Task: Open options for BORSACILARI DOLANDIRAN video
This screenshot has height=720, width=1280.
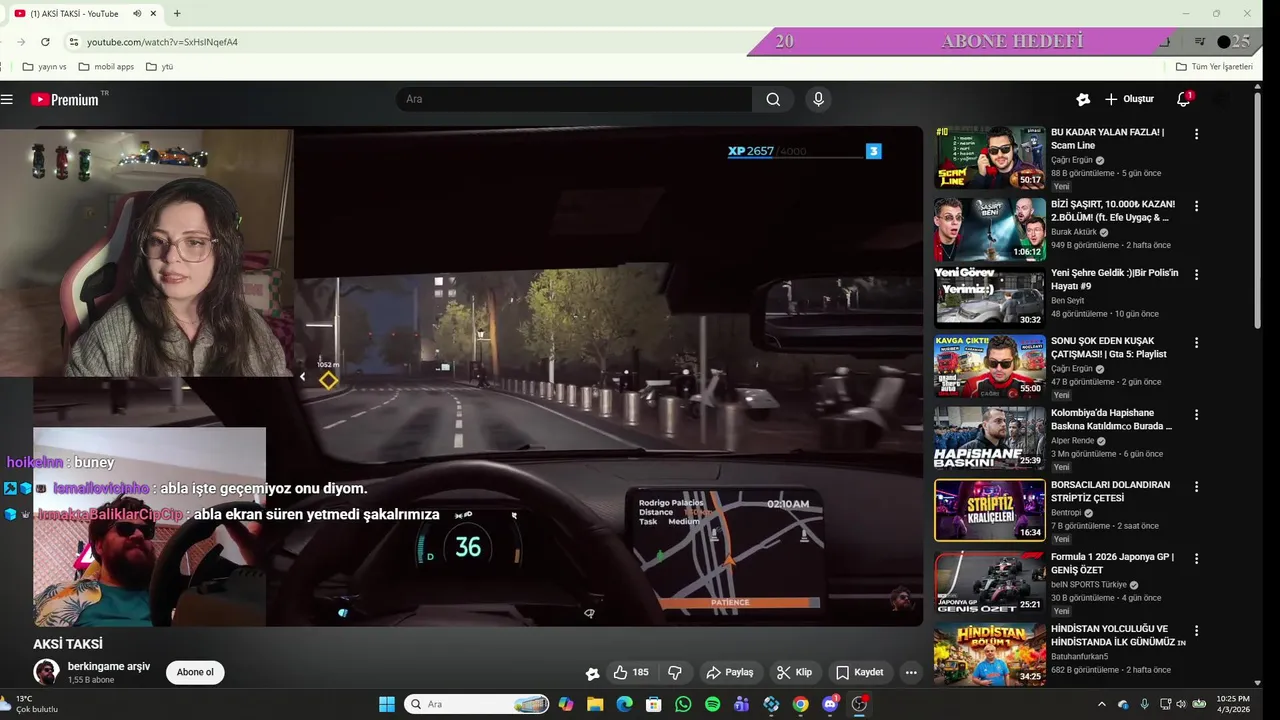Action: coord(1196,487)
